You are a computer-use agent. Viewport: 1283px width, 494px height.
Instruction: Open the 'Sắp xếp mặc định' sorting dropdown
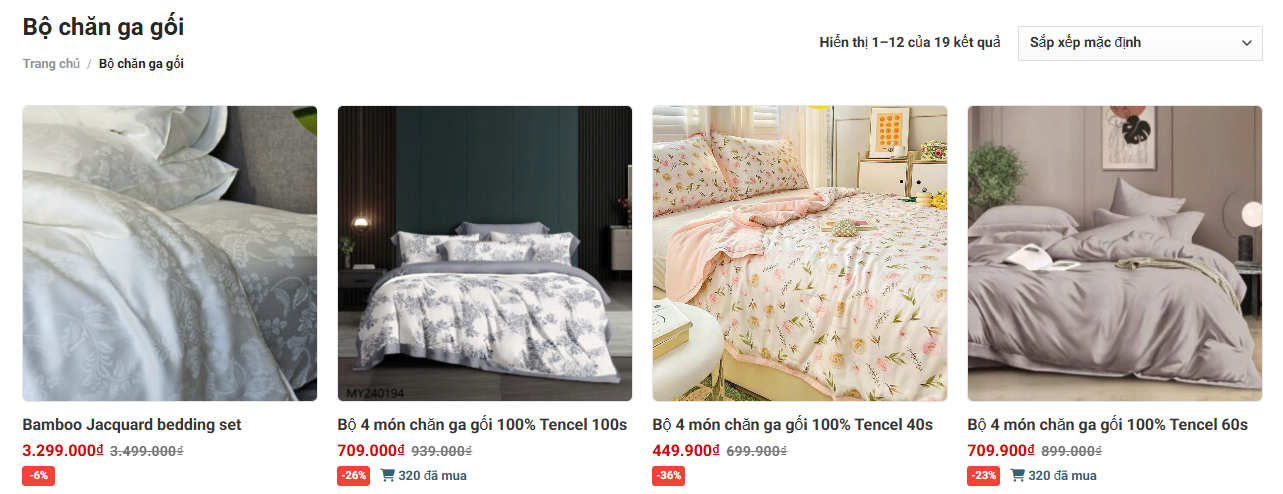pos(1140,43)
